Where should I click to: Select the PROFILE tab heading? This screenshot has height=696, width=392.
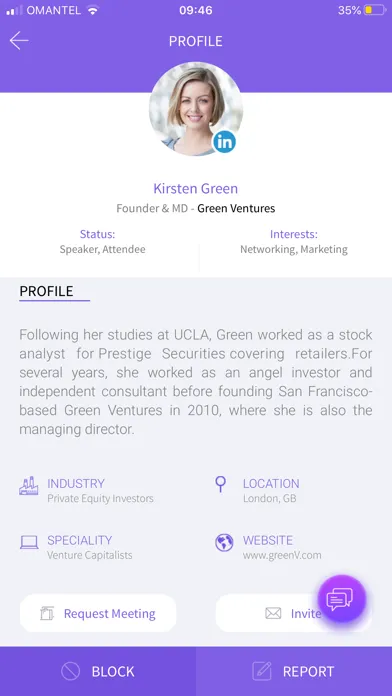pos(46,291)
